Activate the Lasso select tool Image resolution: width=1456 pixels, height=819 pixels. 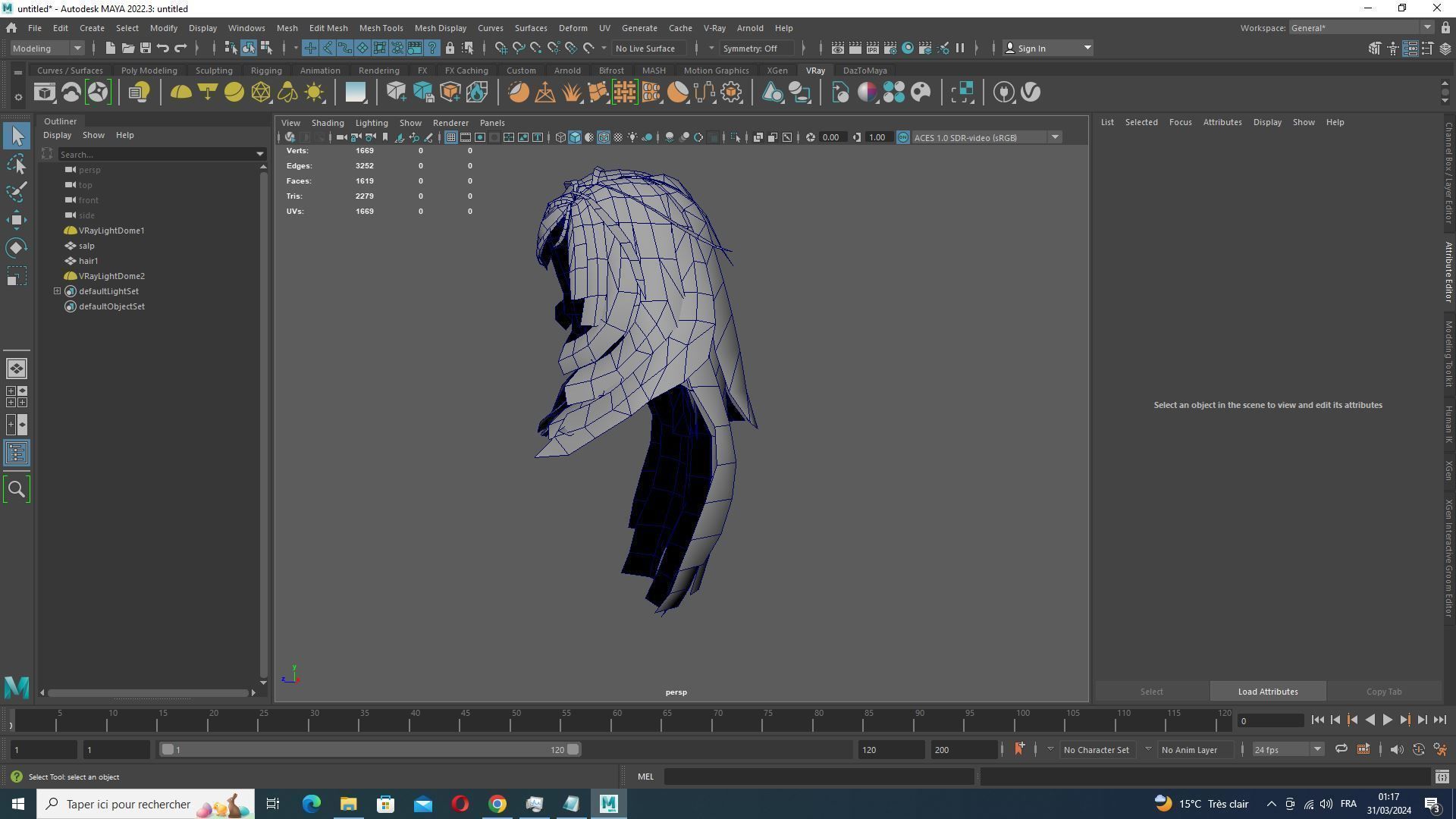(x=17, y=164)
